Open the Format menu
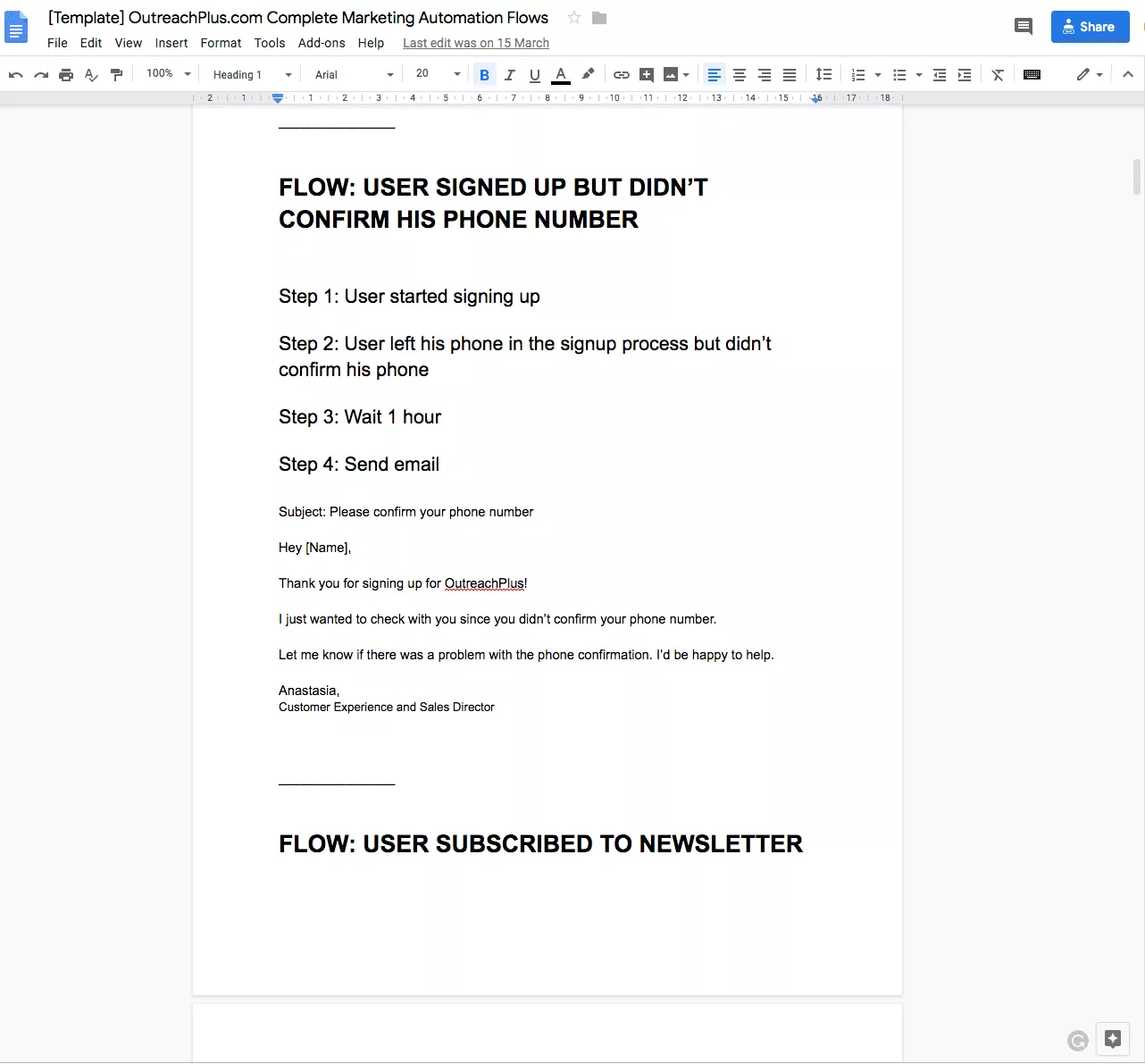Screen dimensions: 1145x1064 click(x=221, y=43)
